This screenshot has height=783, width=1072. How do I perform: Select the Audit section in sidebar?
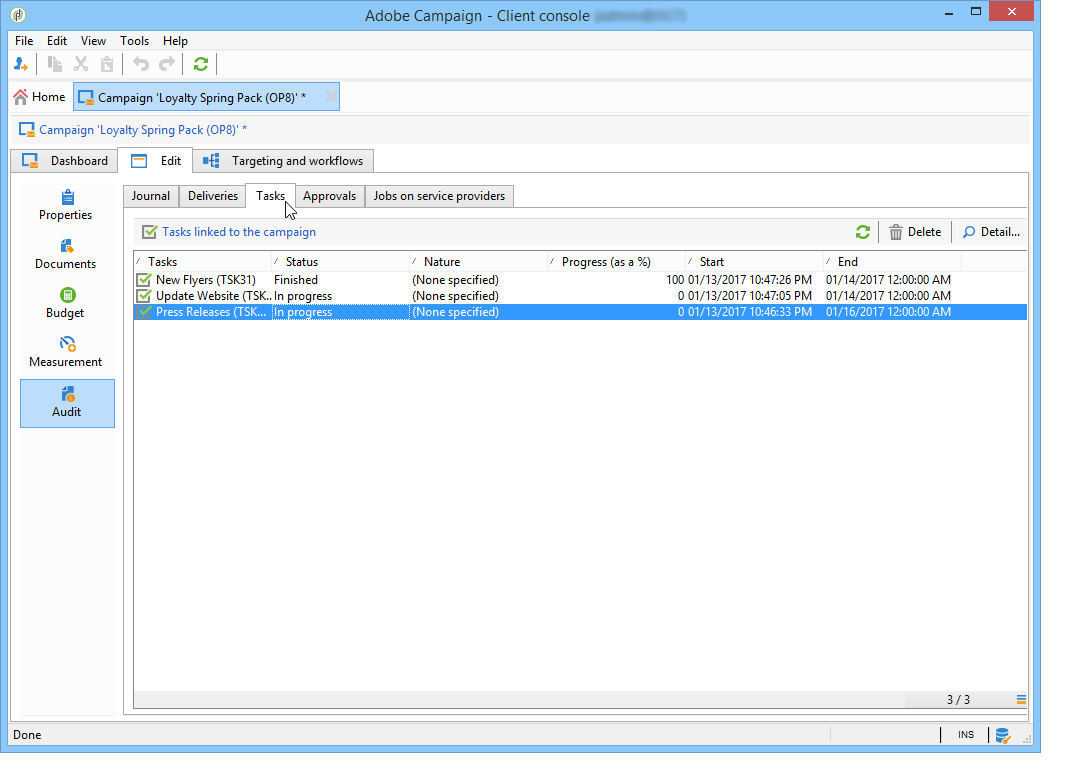(67, 403)
